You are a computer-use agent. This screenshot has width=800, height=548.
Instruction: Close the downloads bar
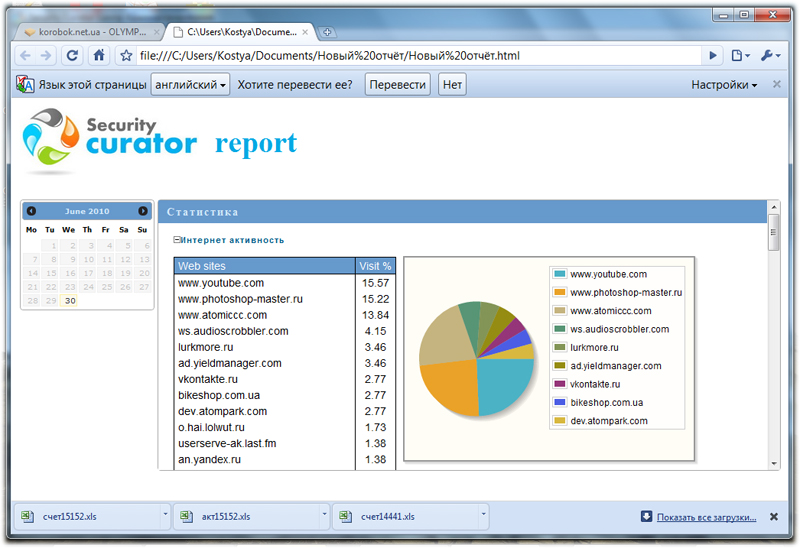click(773, 517)
